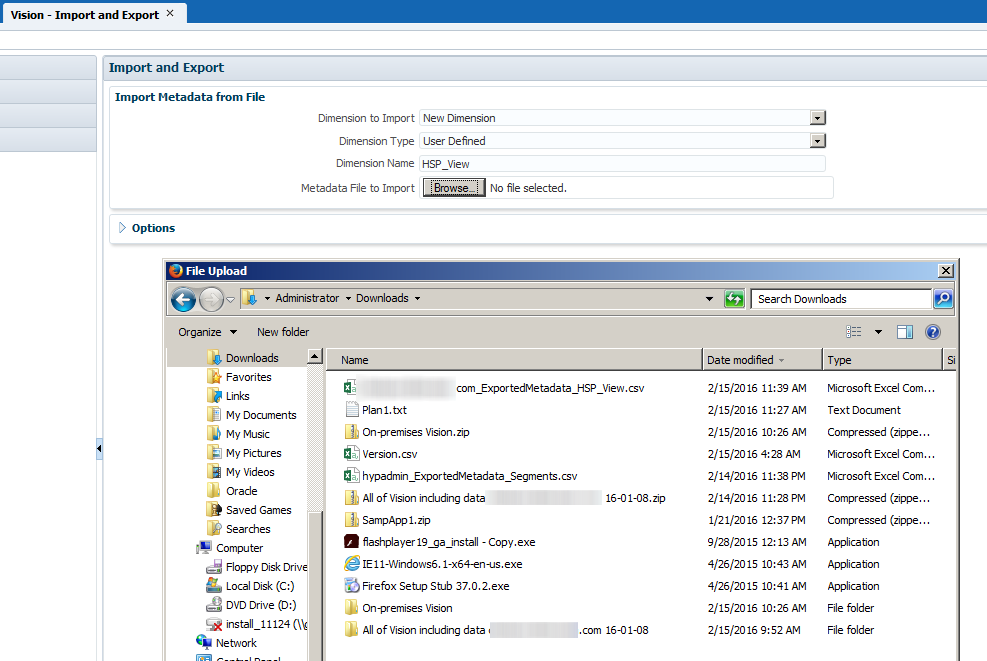Image resolution: width=987 pixels, height=661 pixels.
Task: Click the Searches folder icon
Action: tap(214, 529)
